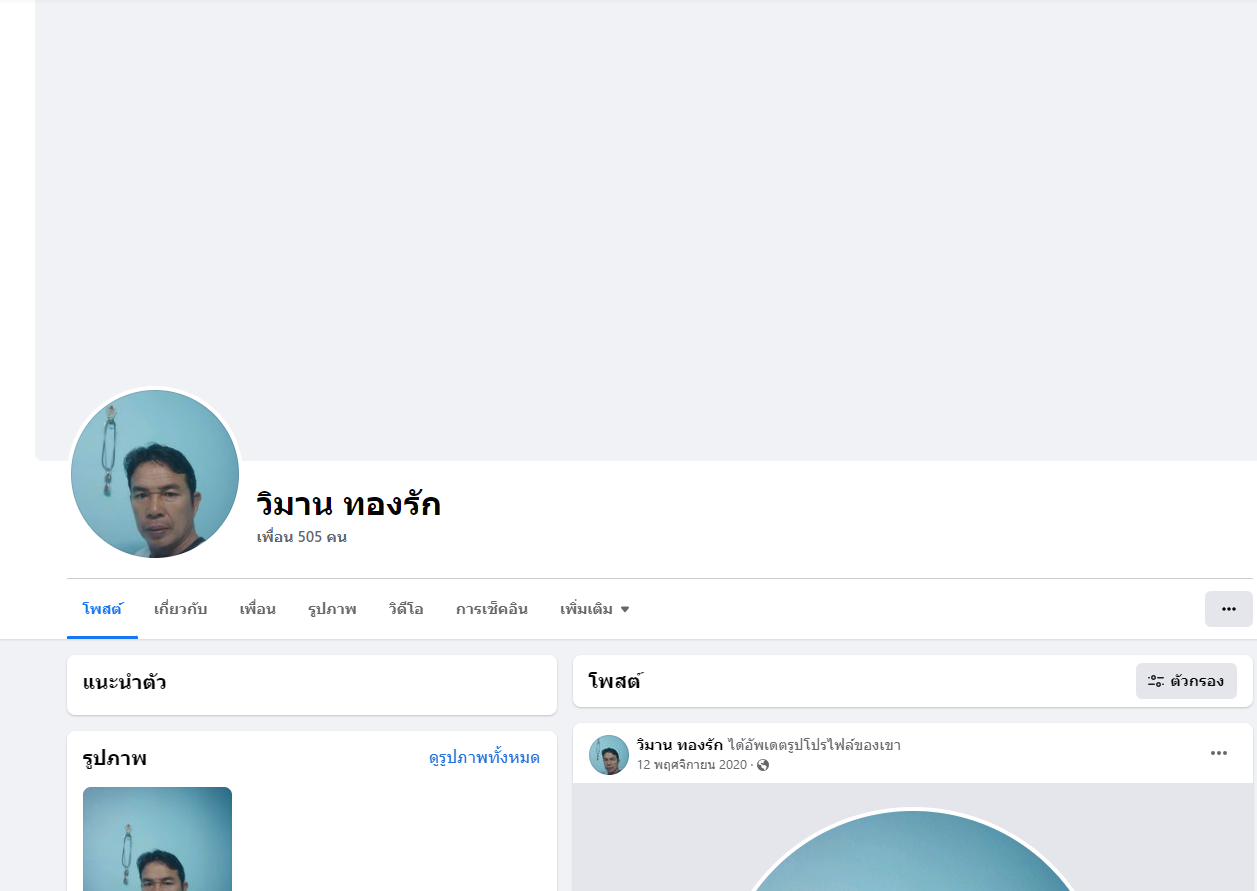Screen dimensions: 1257x891
Task: Open the three-dots profile options button
Action: pos(1228,609)
